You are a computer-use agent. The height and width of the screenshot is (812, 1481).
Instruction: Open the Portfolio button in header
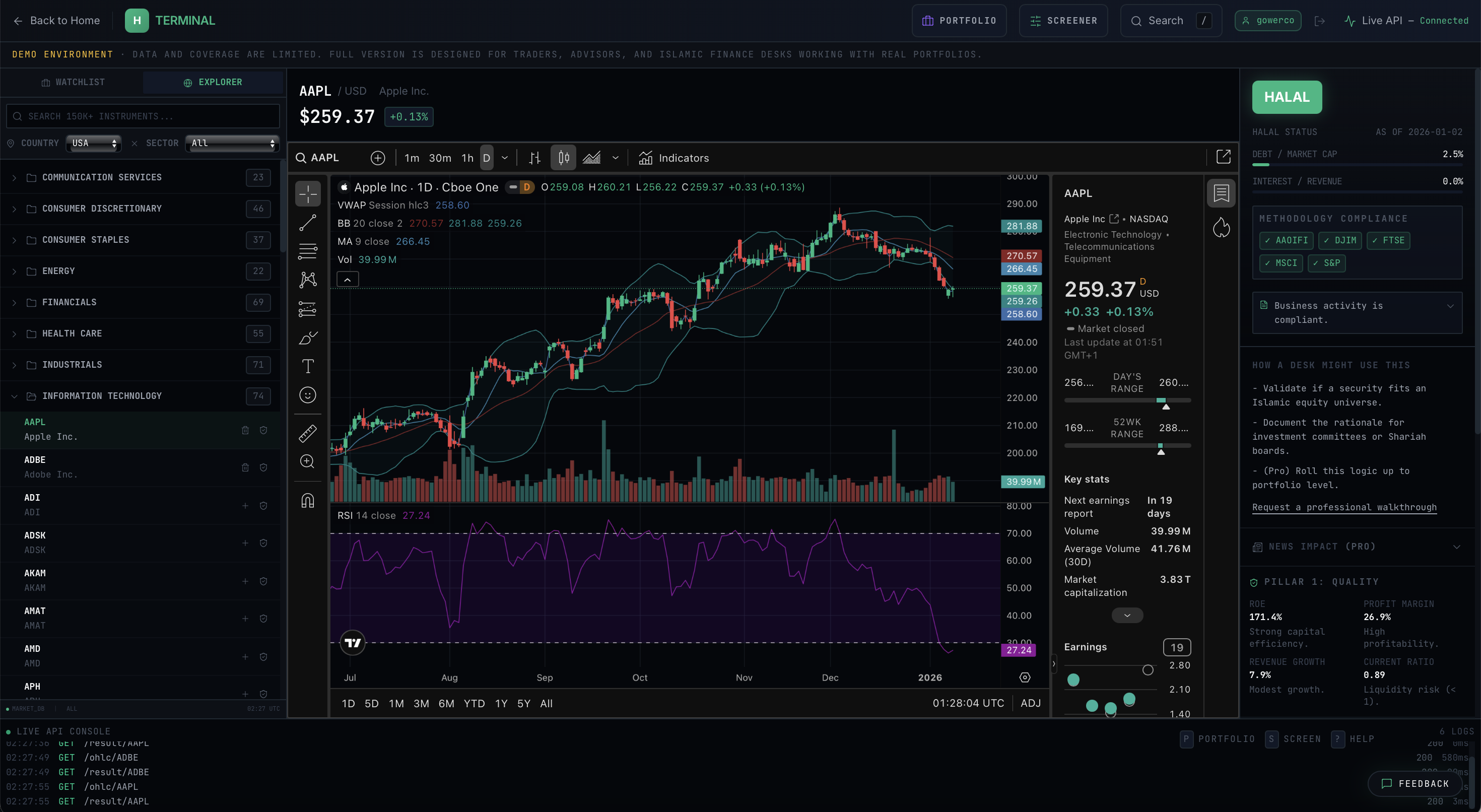pyautogui.click(x=959, y=21)
